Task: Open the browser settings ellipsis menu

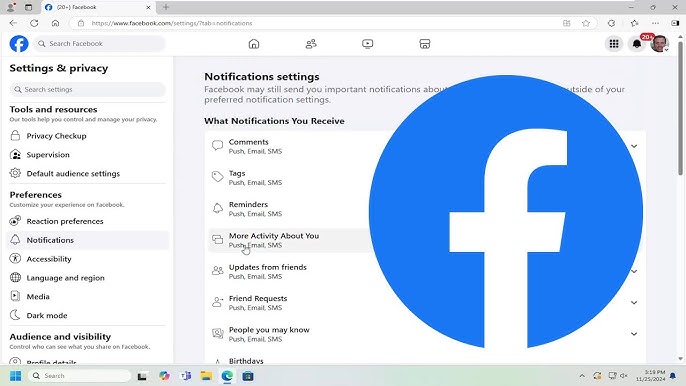Action: click(655, 23)
